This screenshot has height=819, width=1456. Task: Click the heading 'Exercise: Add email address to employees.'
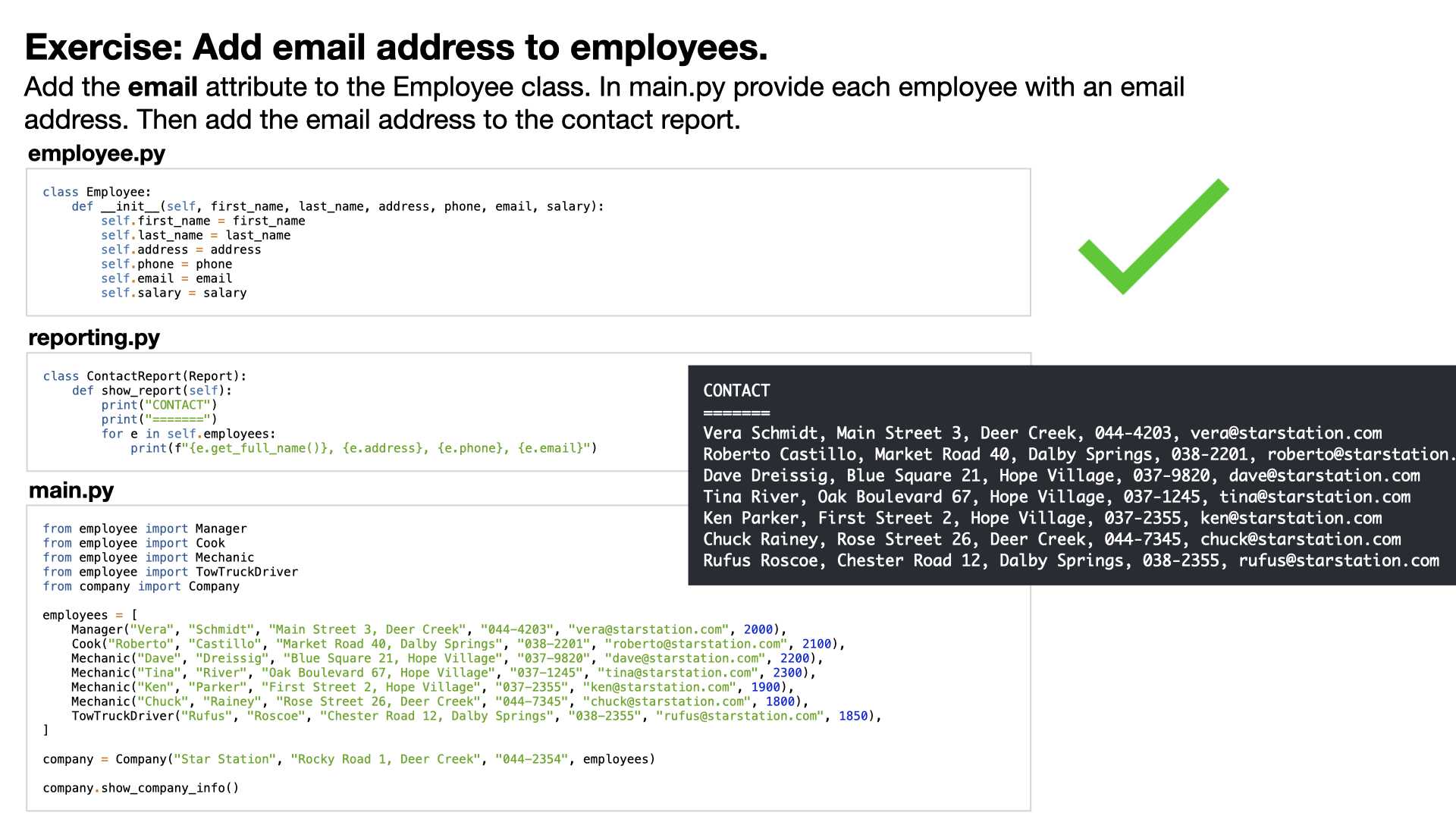(x=396, y=48)
